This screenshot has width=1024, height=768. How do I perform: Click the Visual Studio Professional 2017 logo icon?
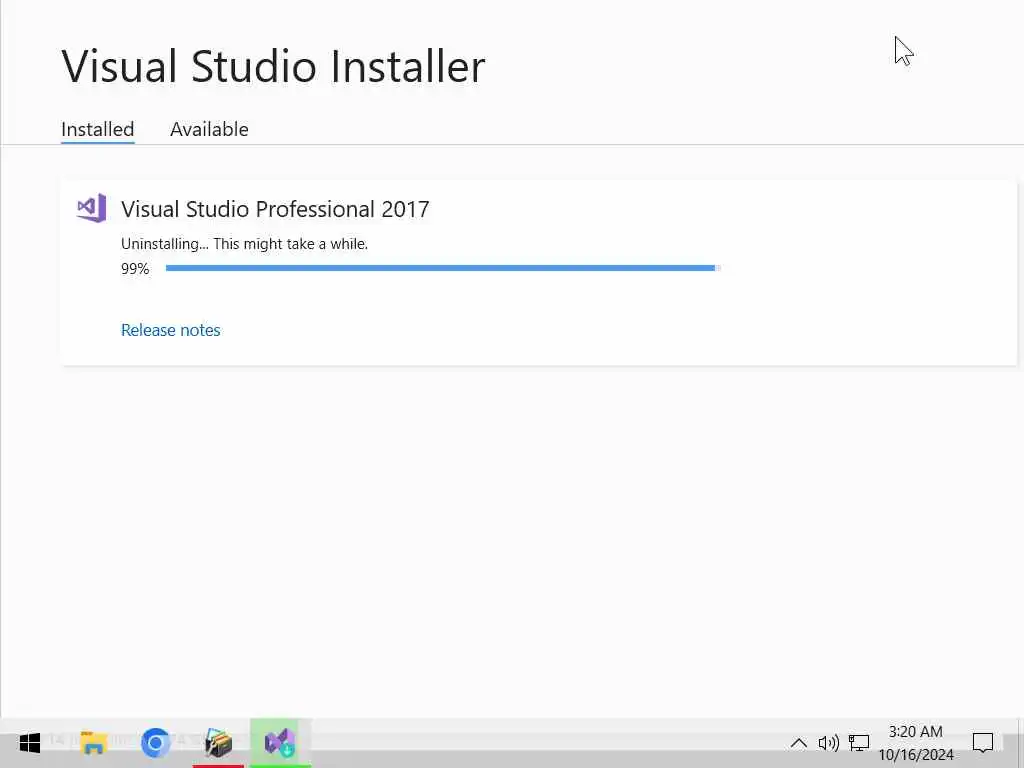(x=91, y=208)
